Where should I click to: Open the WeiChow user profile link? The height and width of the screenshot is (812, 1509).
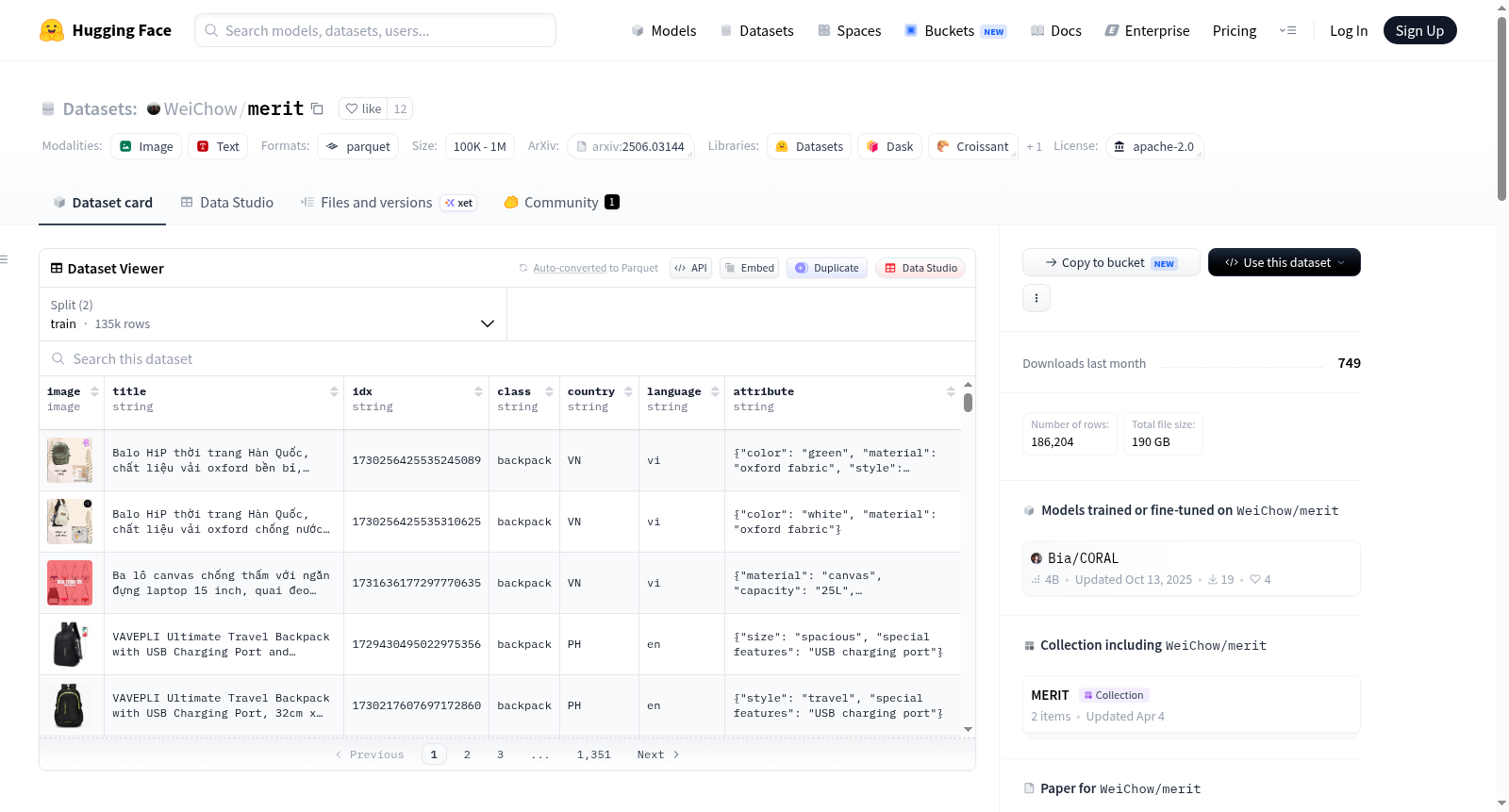coord(201,109)
